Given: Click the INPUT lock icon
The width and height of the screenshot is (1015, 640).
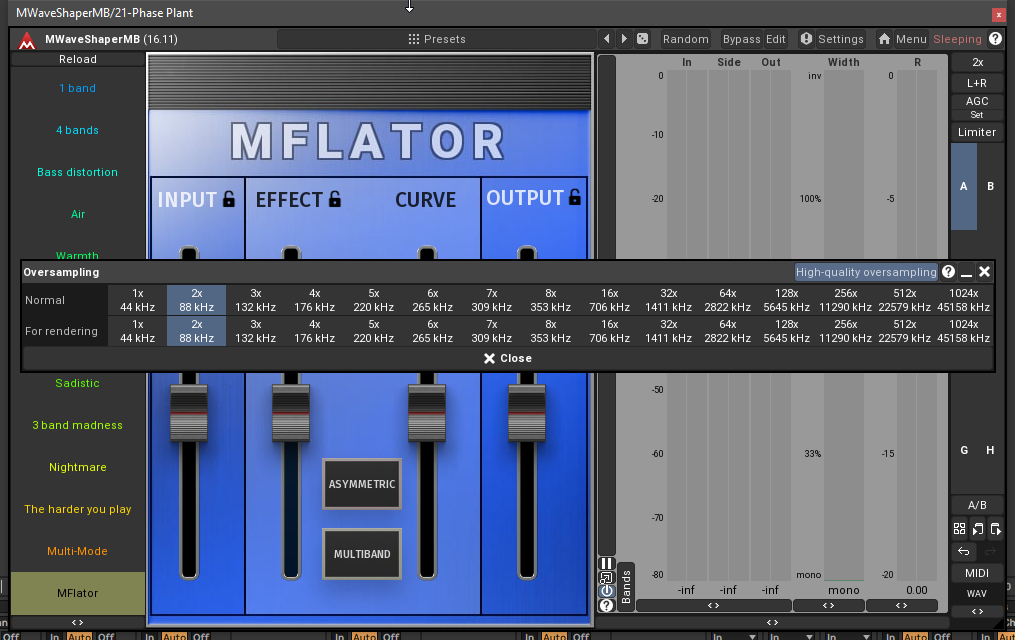Looking at the screenshot, I should (x=229, y=199).
